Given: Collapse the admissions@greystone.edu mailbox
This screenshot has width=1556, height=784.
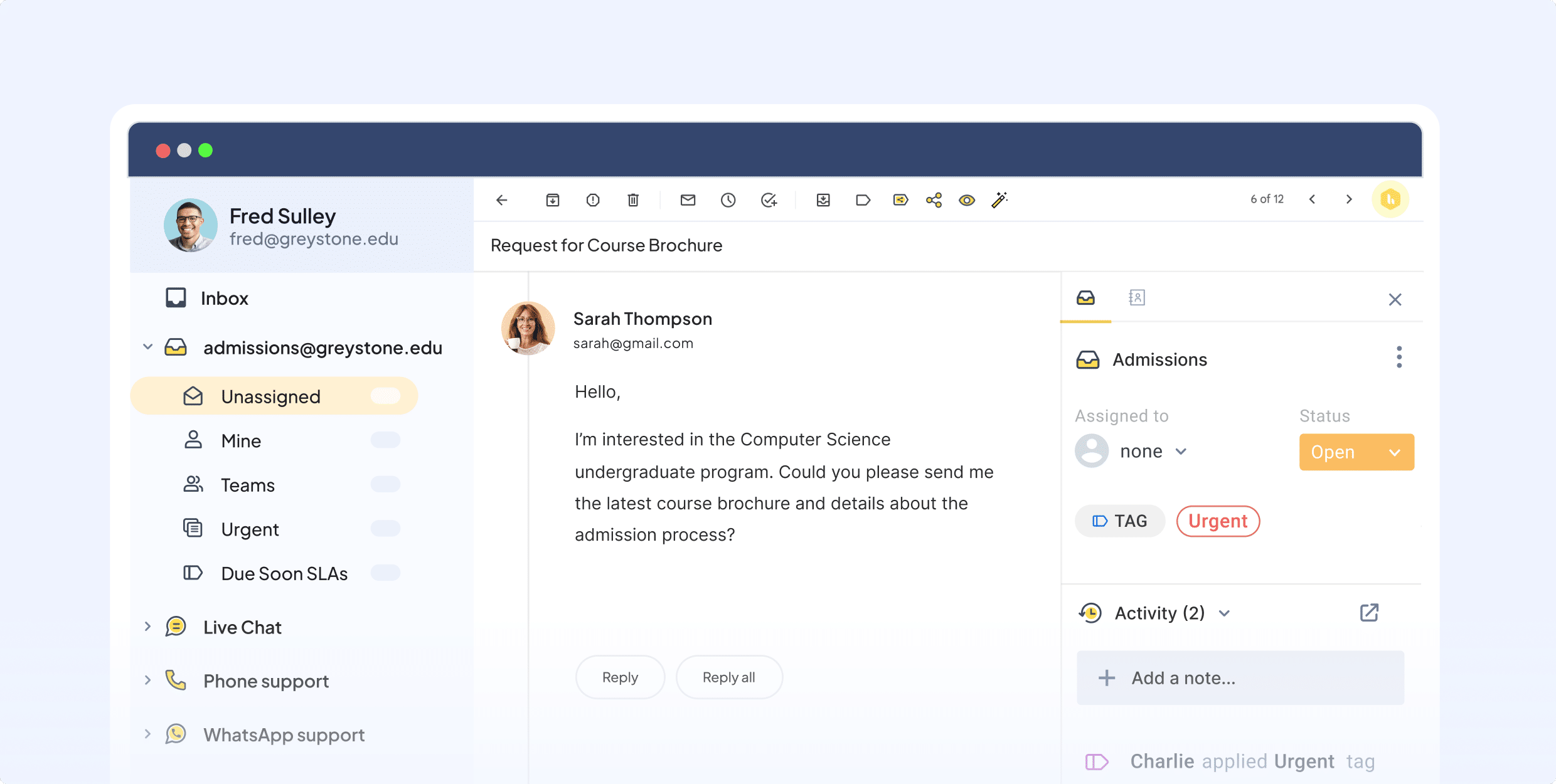Looking at the screenshot, I should click(x=148, y=347).
